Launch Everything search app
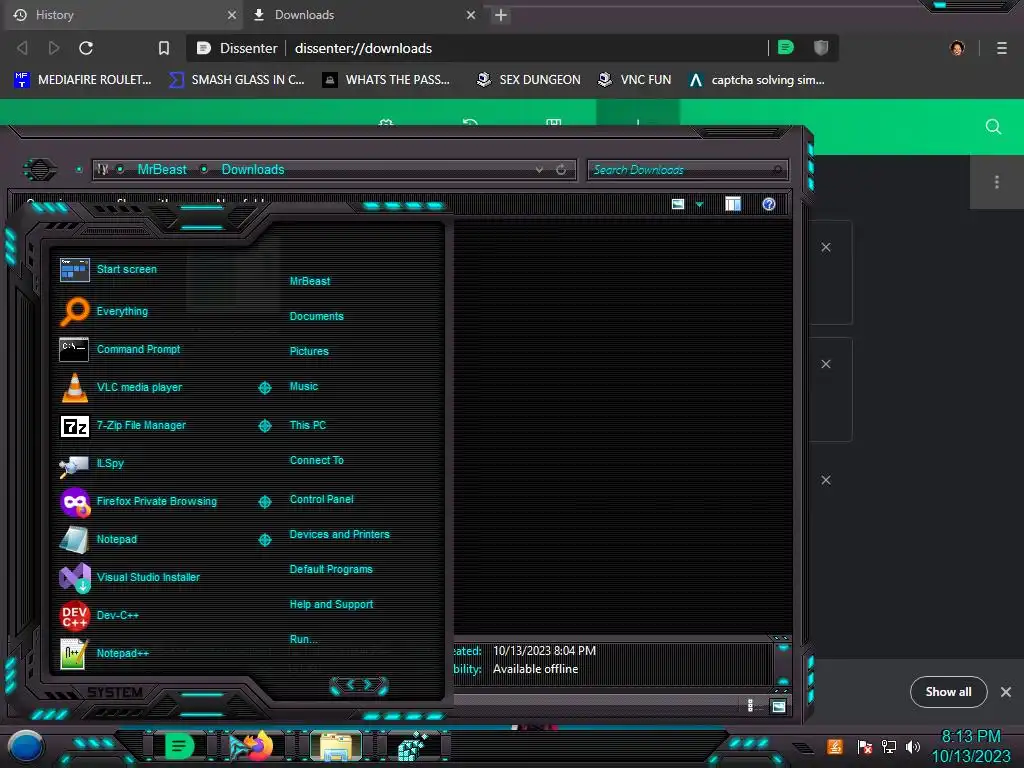 [104, 311]
